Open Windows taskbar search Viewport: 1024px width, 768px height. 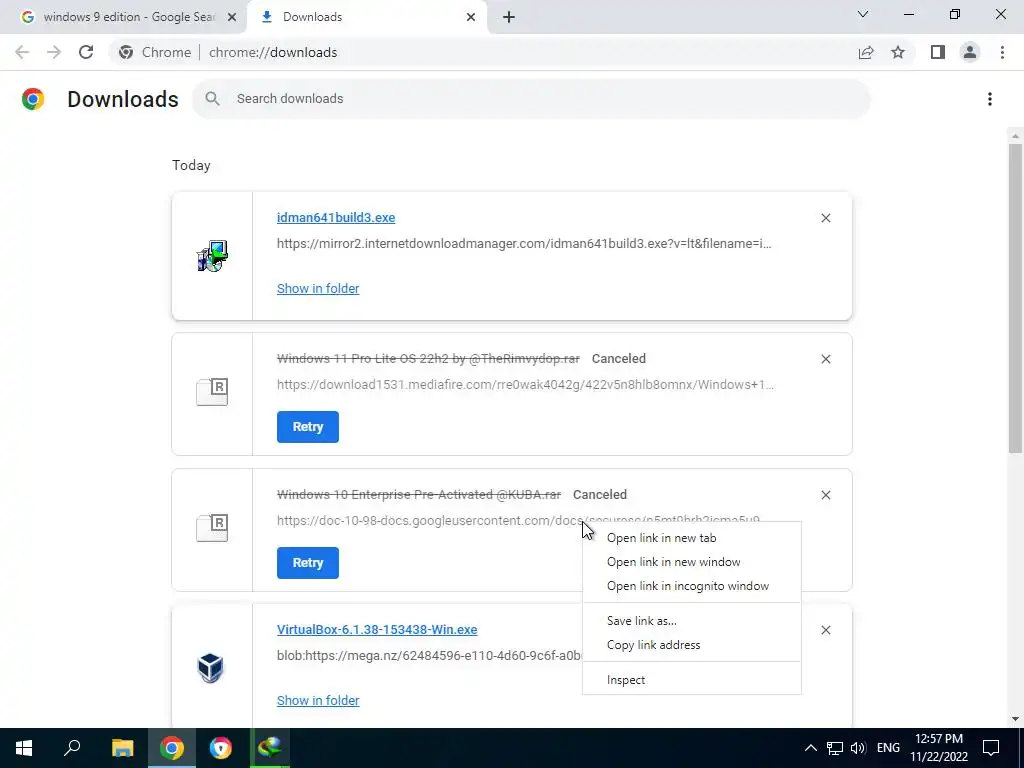[x=72, y=748]
